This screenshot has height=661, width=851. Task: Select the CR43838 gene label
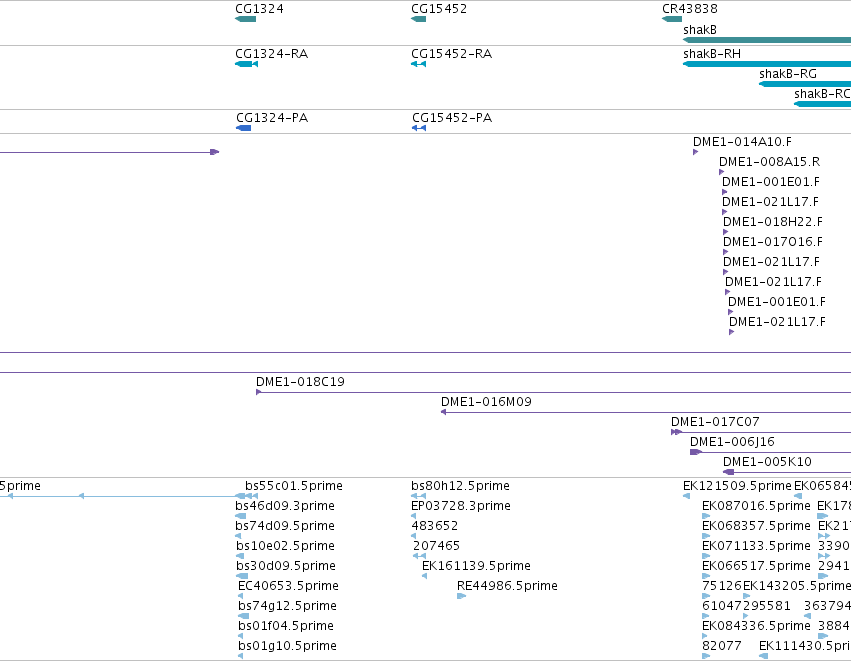click(x=690, y=9)
